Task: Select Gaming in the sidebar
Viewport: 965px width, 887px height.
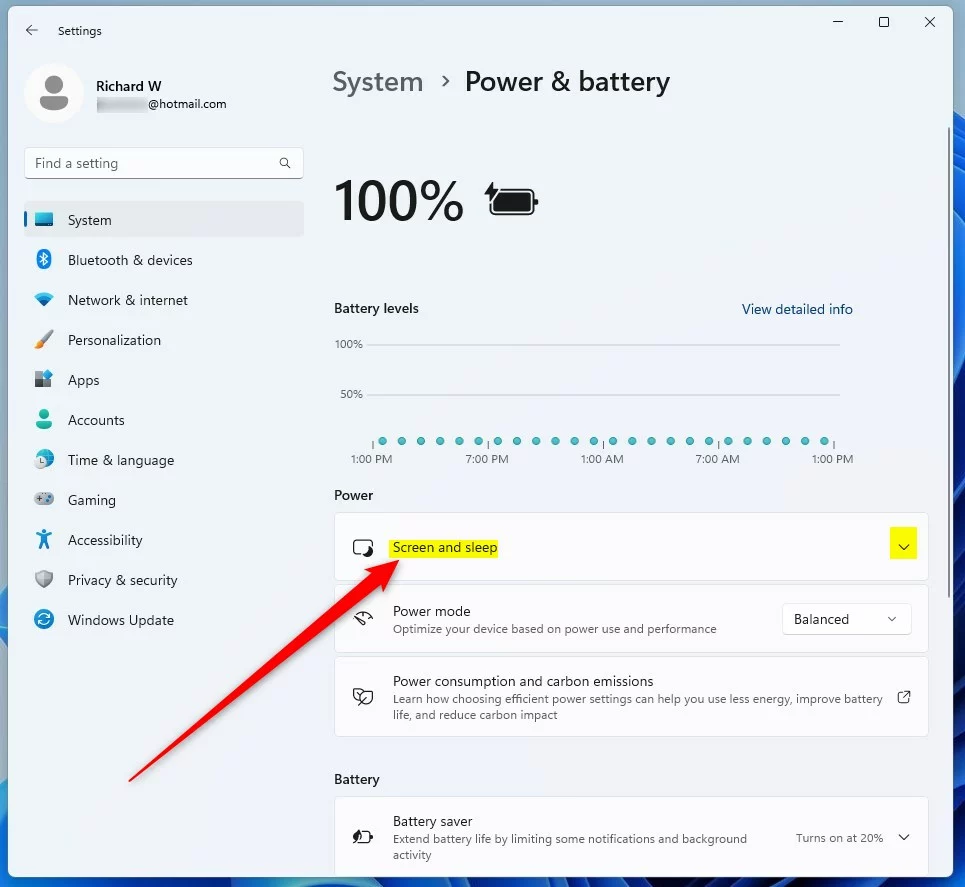Action: tap(164, 500)
